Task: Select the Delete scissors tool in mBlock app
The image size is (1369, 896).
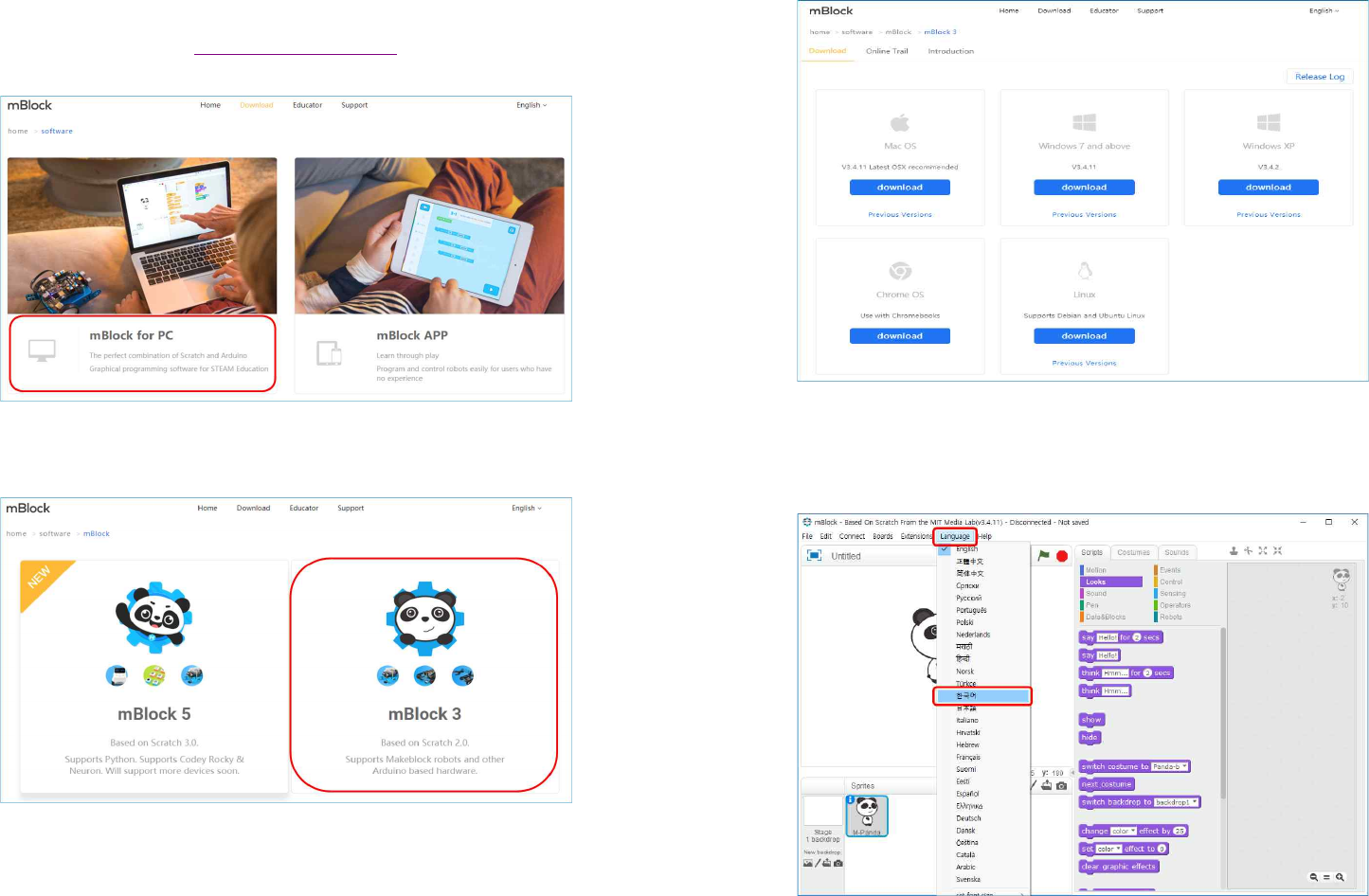Action: pyautogui.click(x=1248, y=550)
